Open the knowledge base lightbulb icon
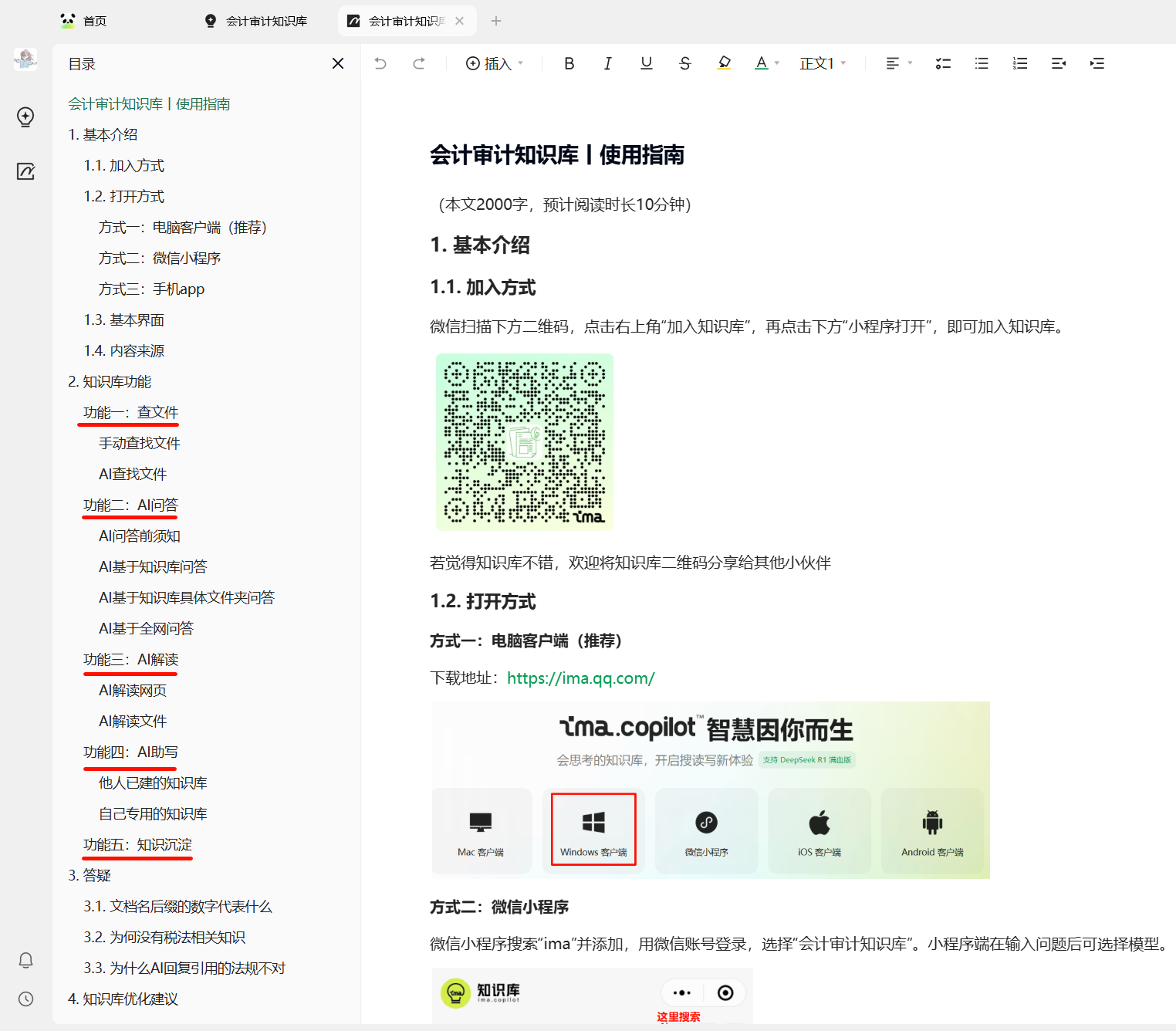1176x1031 pixels. tap(25, 117)
